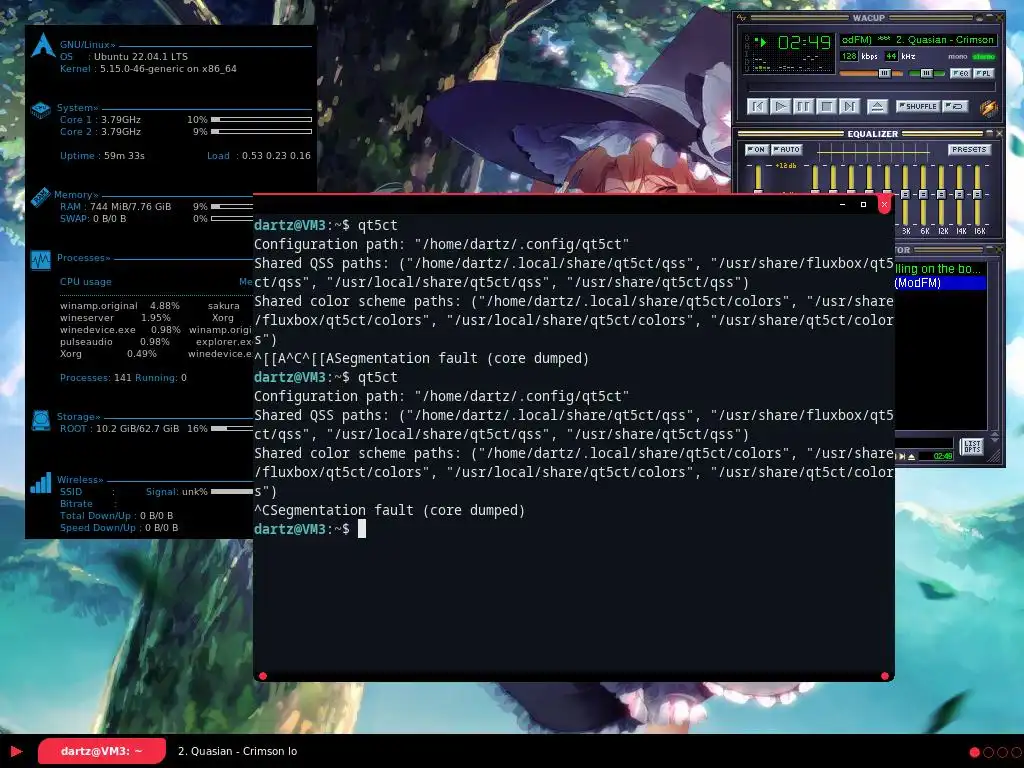1024x768 pixels.
Task: Click the eject button in WACUP main window
Action: click(878, 106)
